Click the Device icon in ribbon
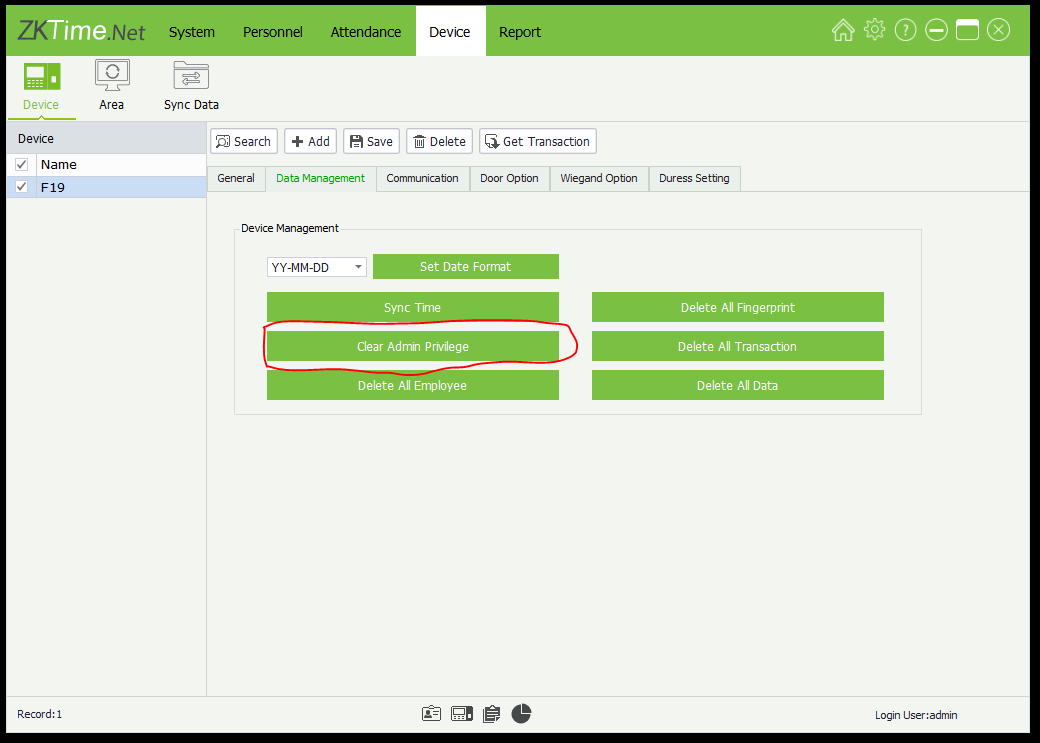Screen dimensions: 1040x743 pos(41,78)
